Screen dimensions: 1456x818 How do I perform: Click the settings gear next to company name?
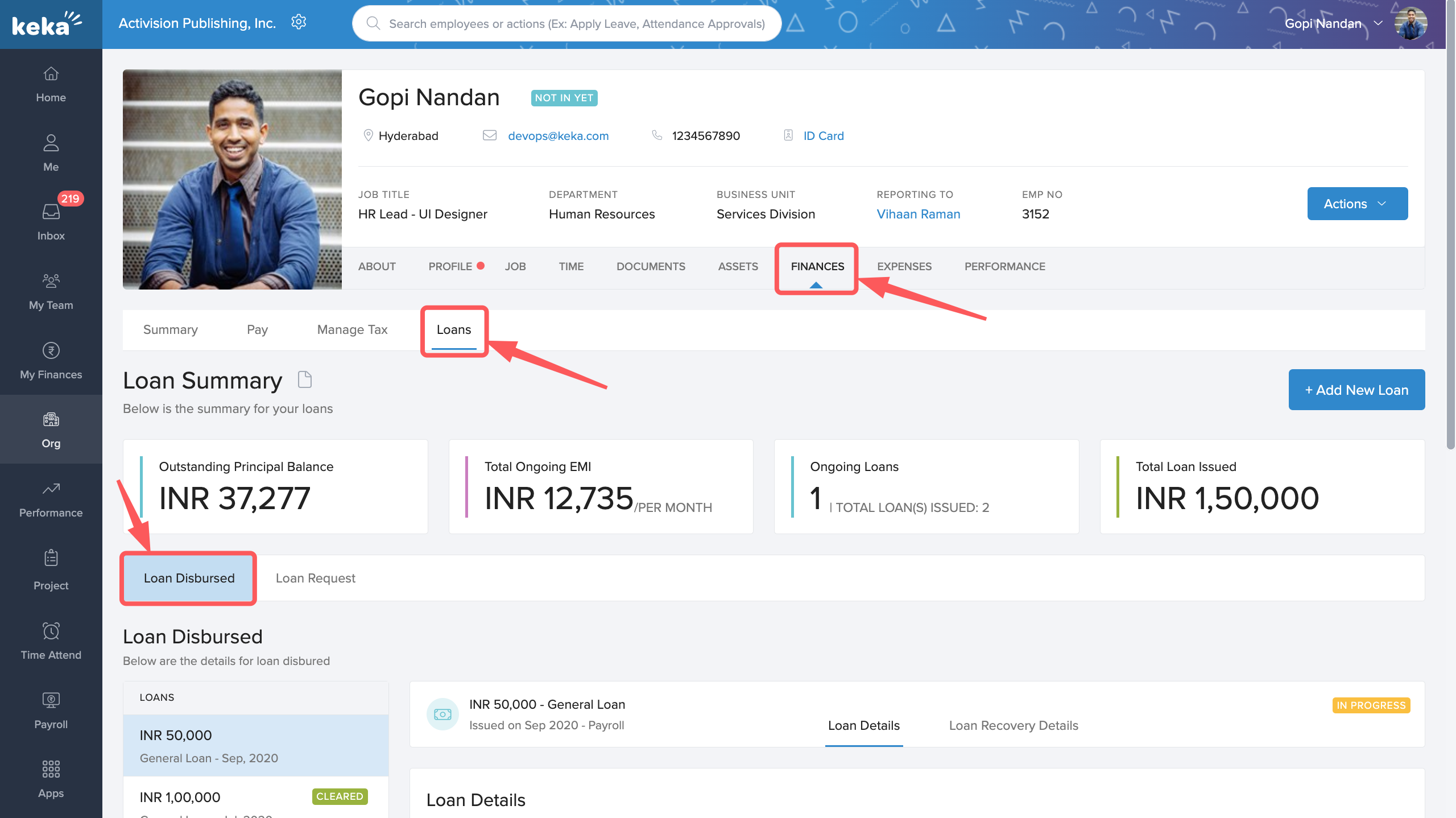(x=299, y=23)
